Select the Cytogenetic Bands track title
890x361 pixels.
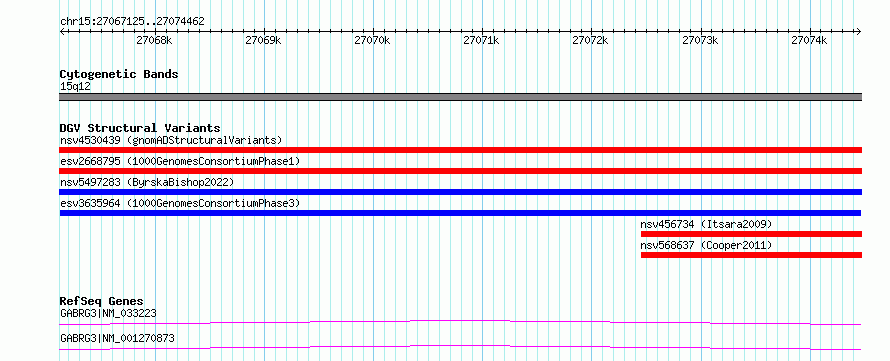pyautogui.click(x=119, y=74)
